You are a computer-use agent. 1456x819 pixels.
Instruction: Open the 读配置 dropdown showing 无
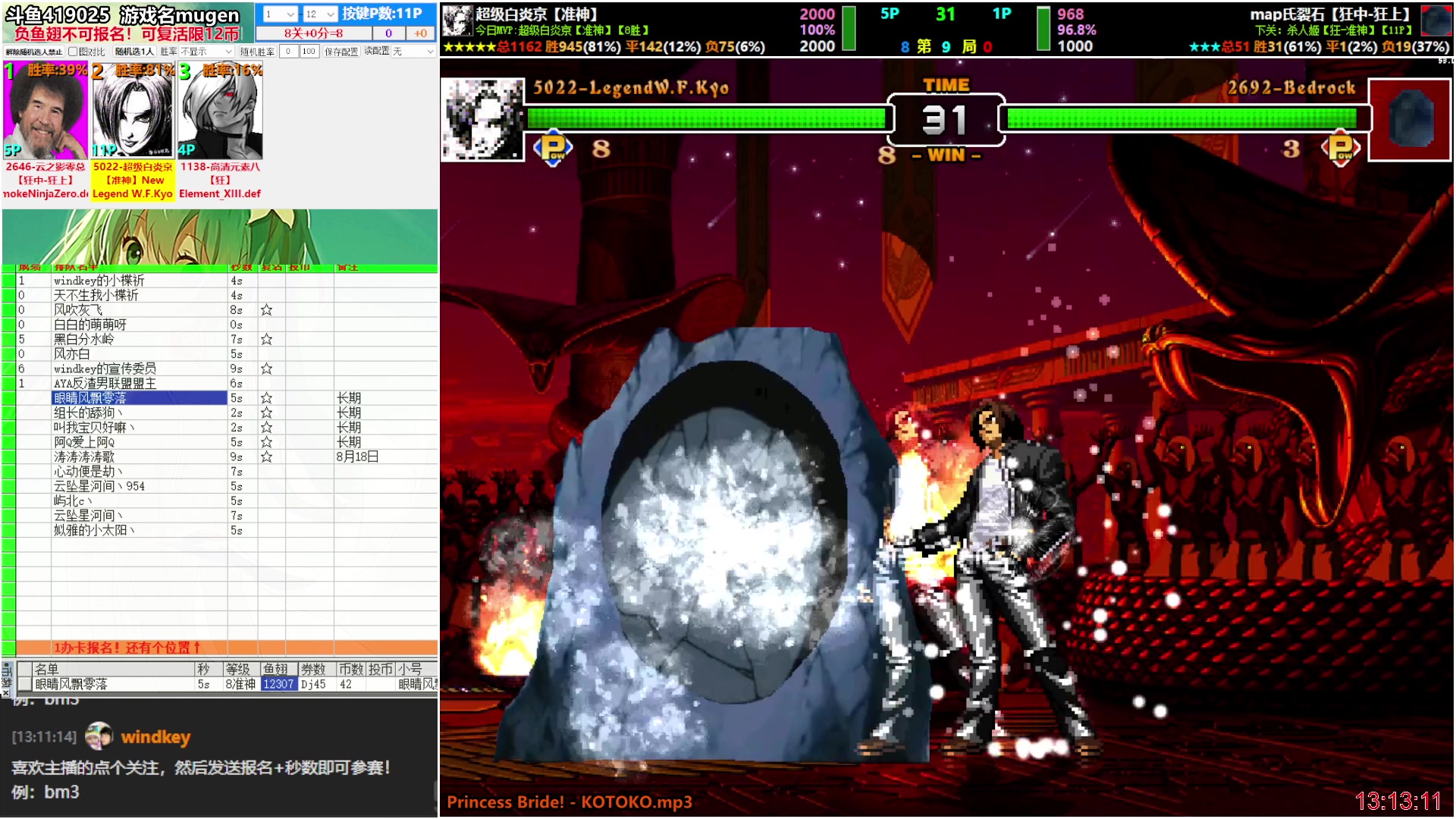point(413,52)
